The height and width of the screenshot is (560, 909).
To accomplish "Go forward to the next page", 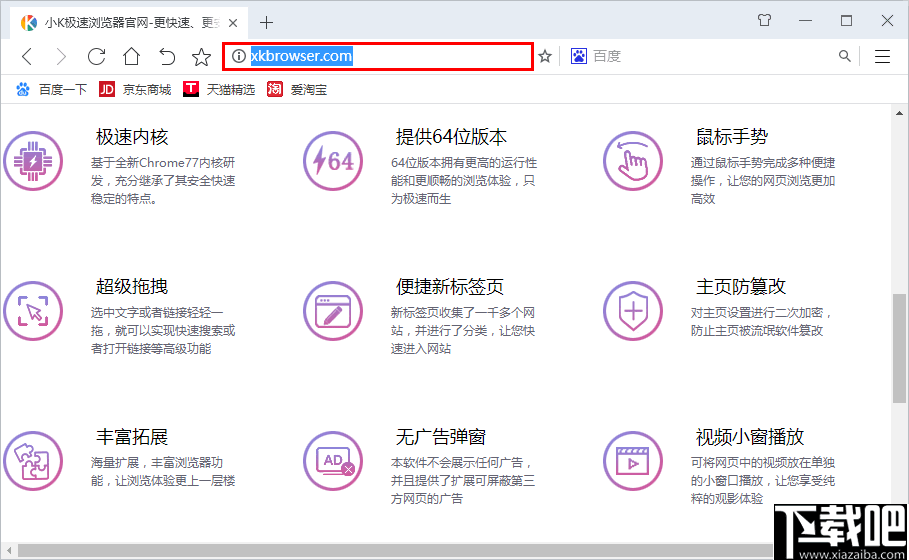I will [61, 56].
